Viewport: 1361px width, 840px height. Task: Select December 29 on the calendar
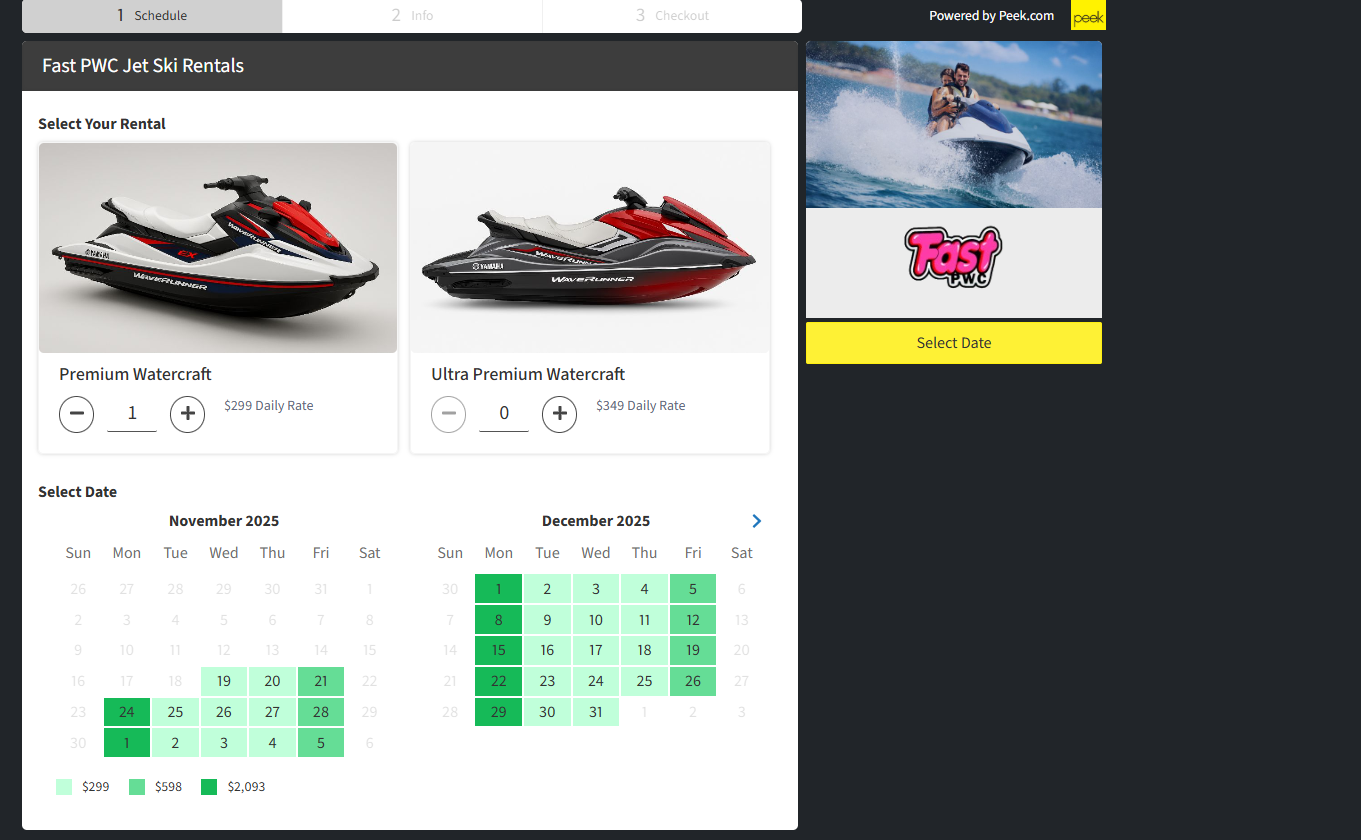pos(499,712)
